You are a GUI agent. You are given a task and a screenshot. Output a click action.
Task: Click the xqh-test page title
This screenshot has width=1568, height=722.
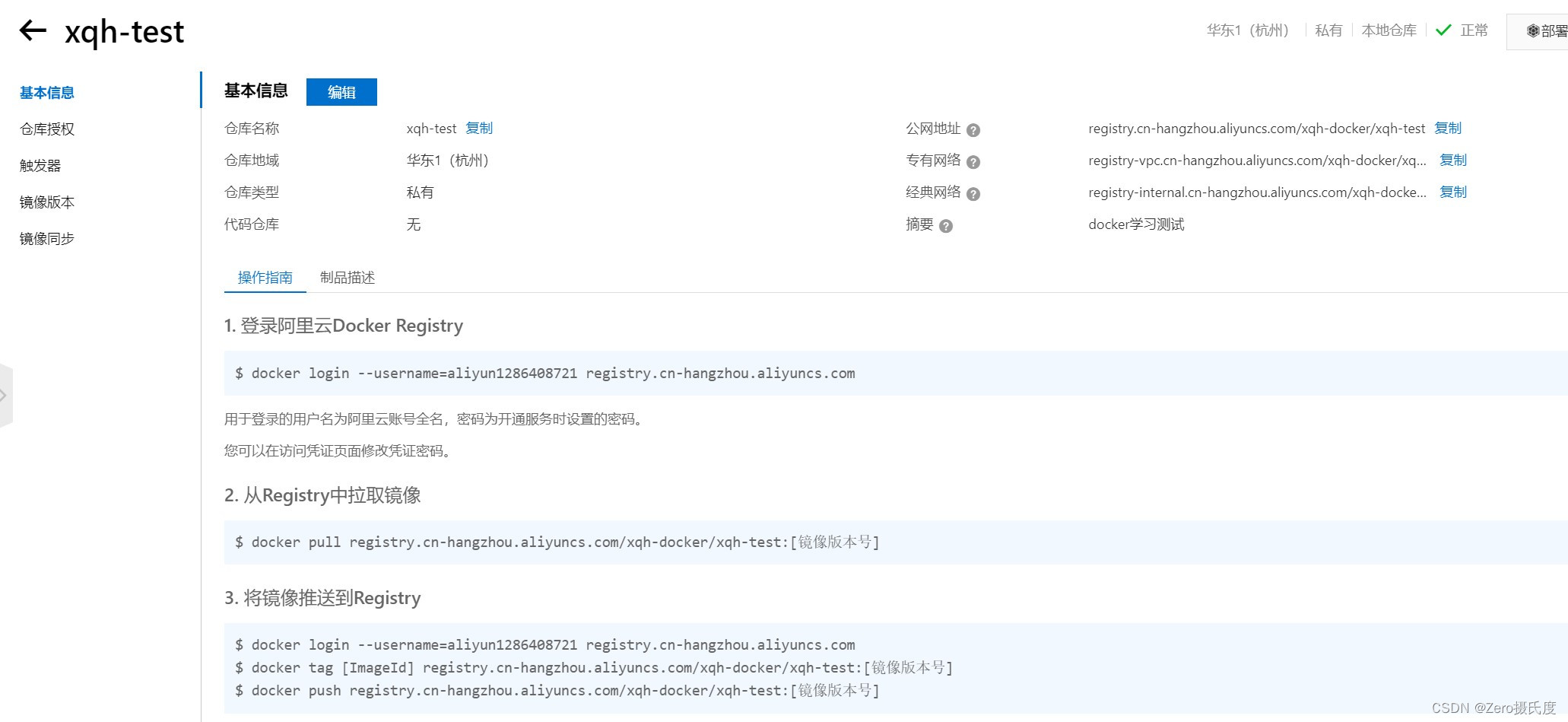[125, 32]
